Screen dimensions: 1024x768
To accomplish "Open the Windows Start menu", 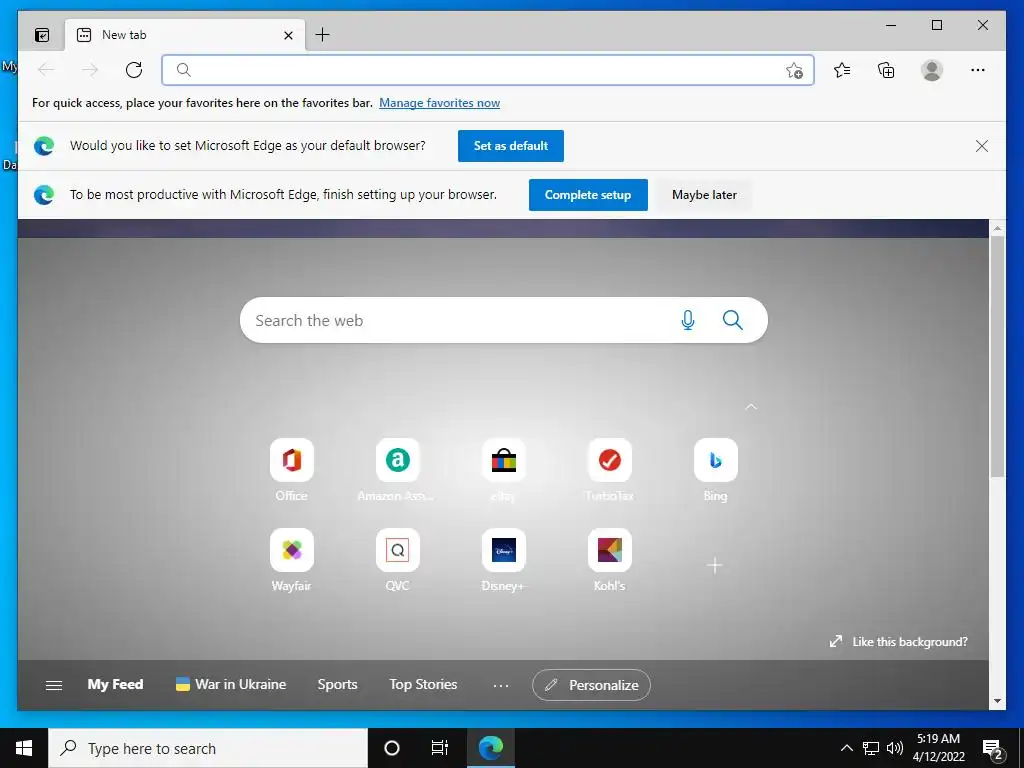I will click(x=24, y=748).
